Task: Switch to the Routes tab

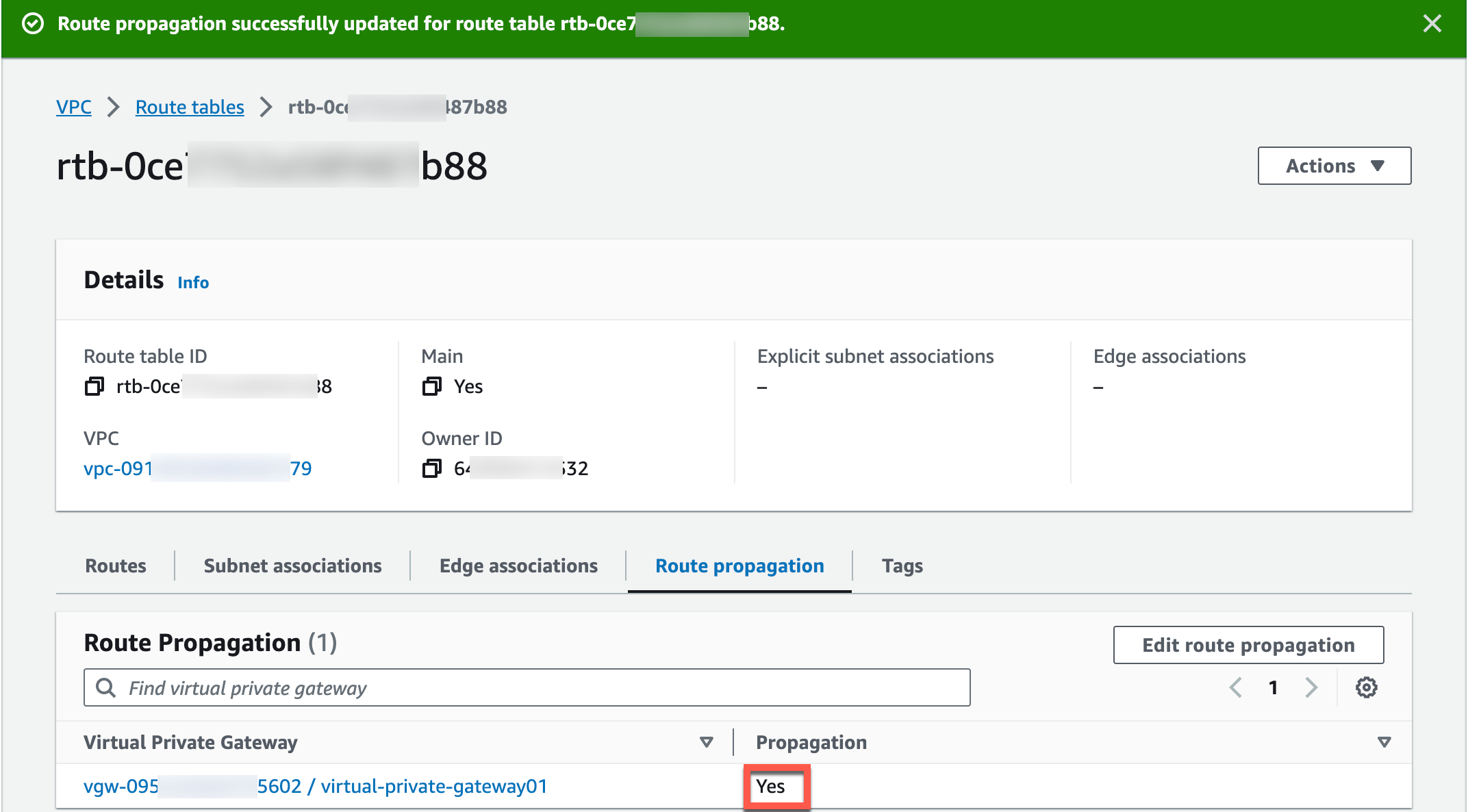Action: (x=115, y=566)
